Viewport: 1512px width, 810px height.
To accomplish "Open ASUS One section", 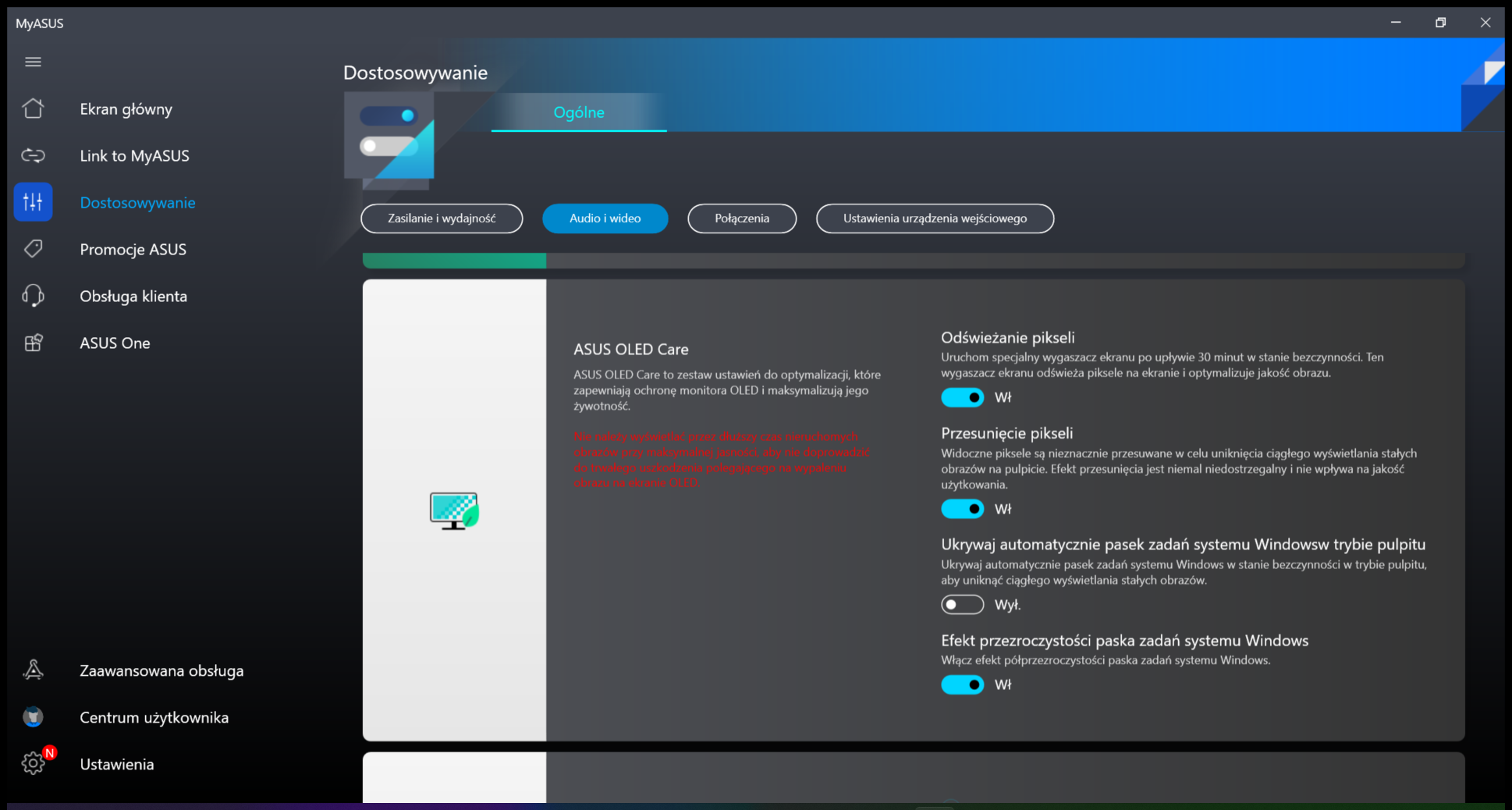I will (x=115, y=343).
